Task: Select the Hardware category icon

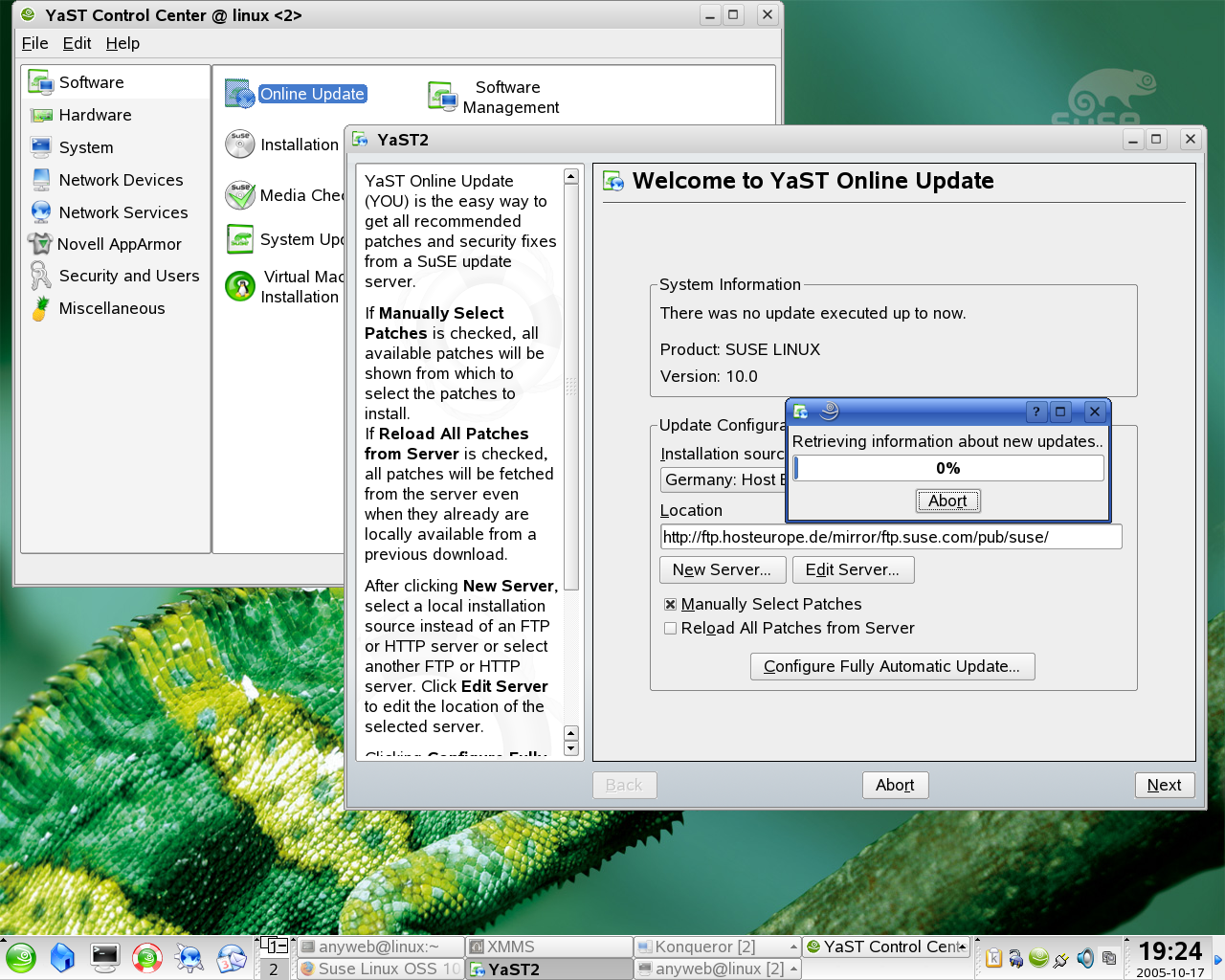Action: [42, 115]
